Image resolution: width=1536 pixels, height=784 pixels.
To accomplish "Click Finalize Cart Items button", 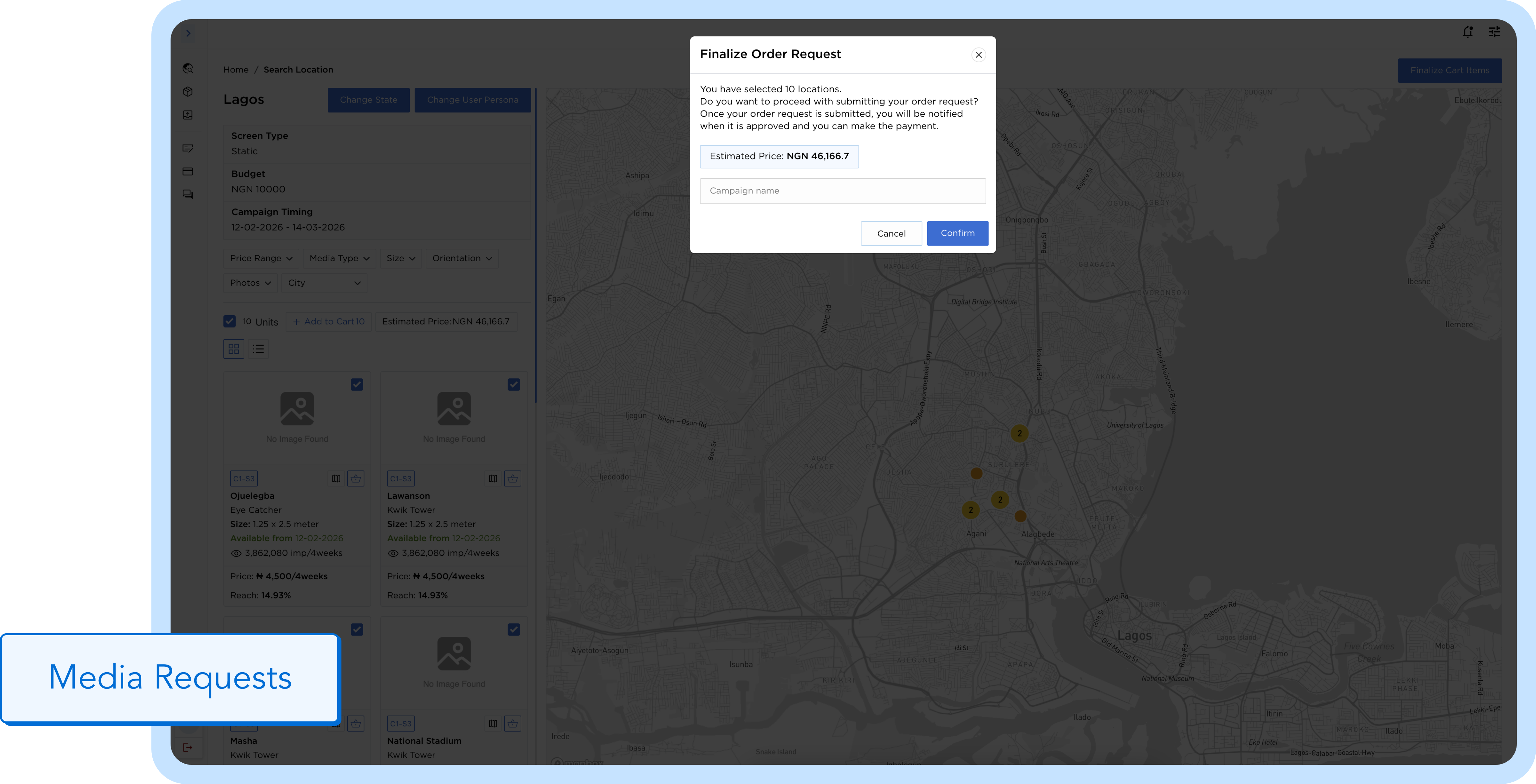I will tap(1449, 70).
